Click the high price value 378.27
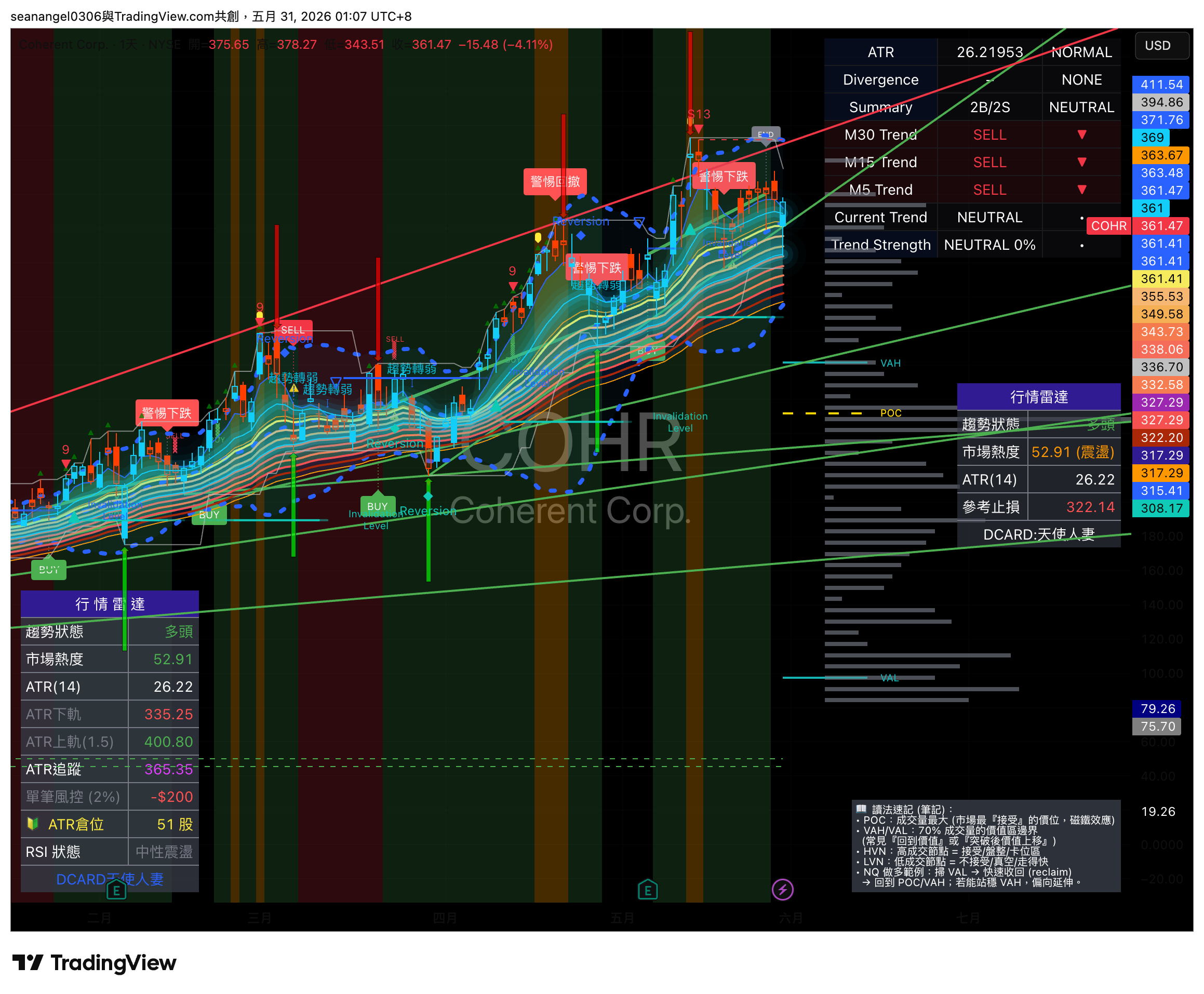 click(x=297, y=44)
